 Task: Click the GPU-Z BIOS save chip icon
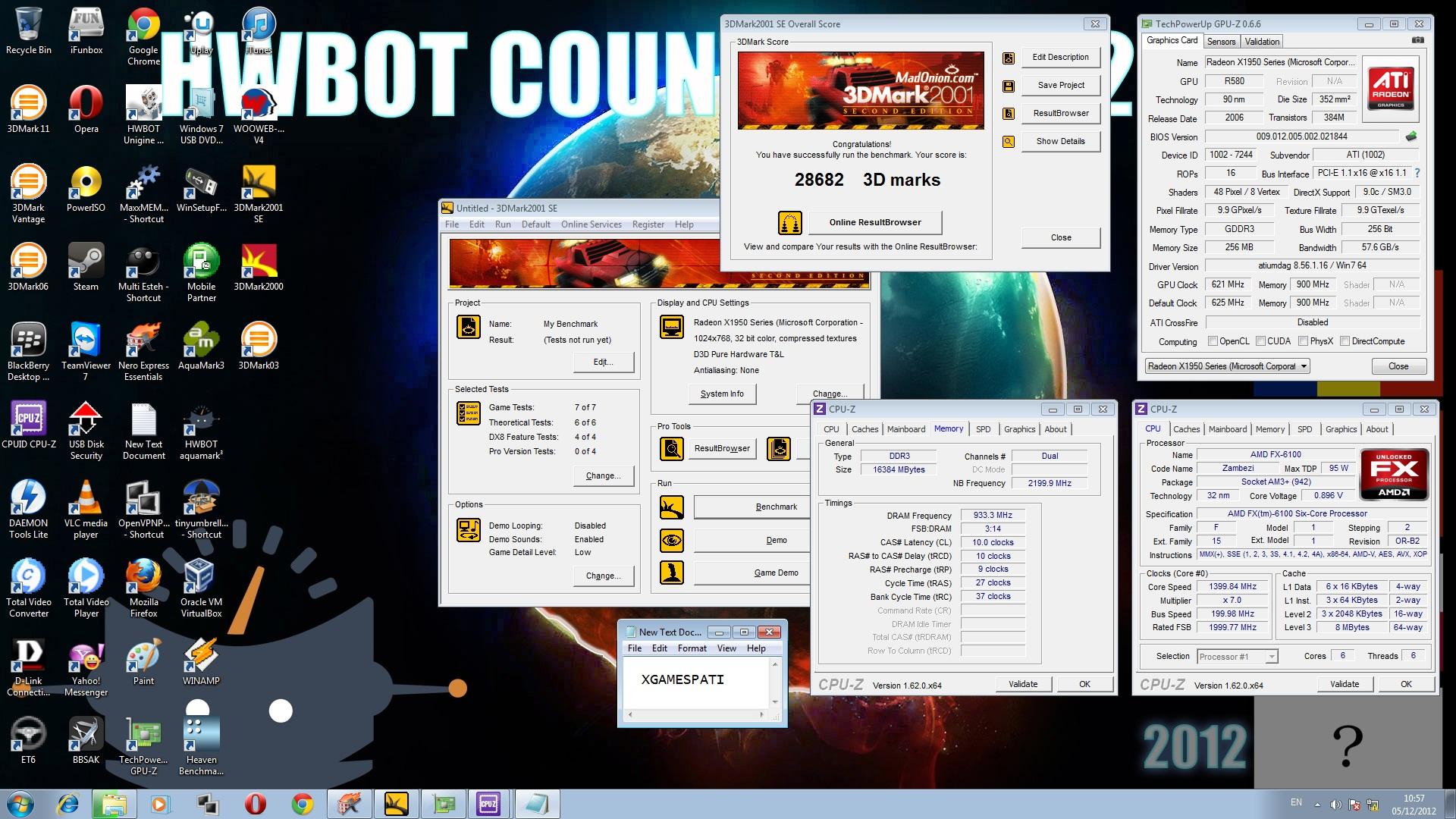point(1410,136)
